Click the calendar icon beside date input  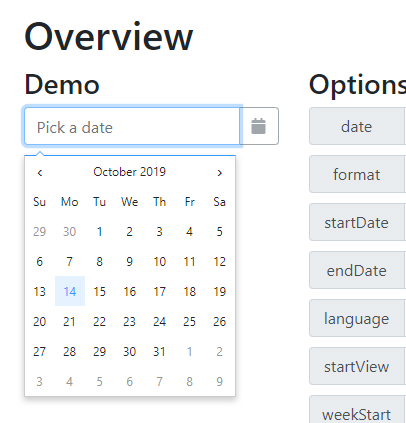[259, 126]
